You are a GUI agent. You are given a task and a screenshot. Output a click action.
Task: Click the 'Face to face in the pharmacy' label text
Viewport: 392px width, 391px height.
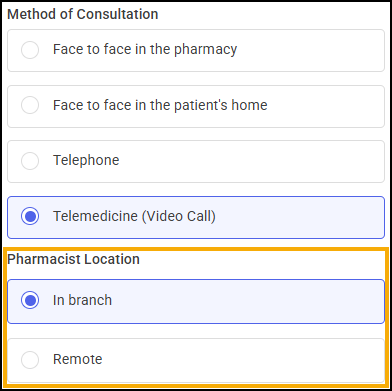click(x=145, y=49)
